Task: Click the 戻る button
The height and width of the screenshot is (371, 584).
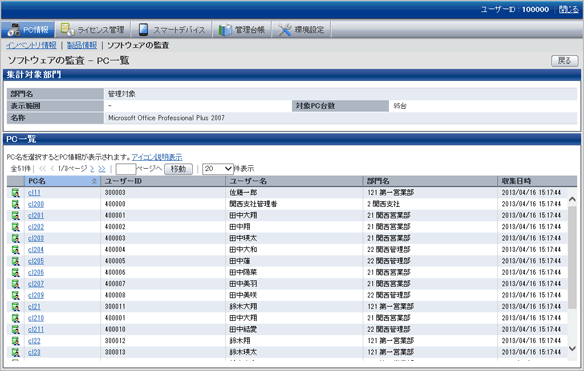Action: point(565,61)
